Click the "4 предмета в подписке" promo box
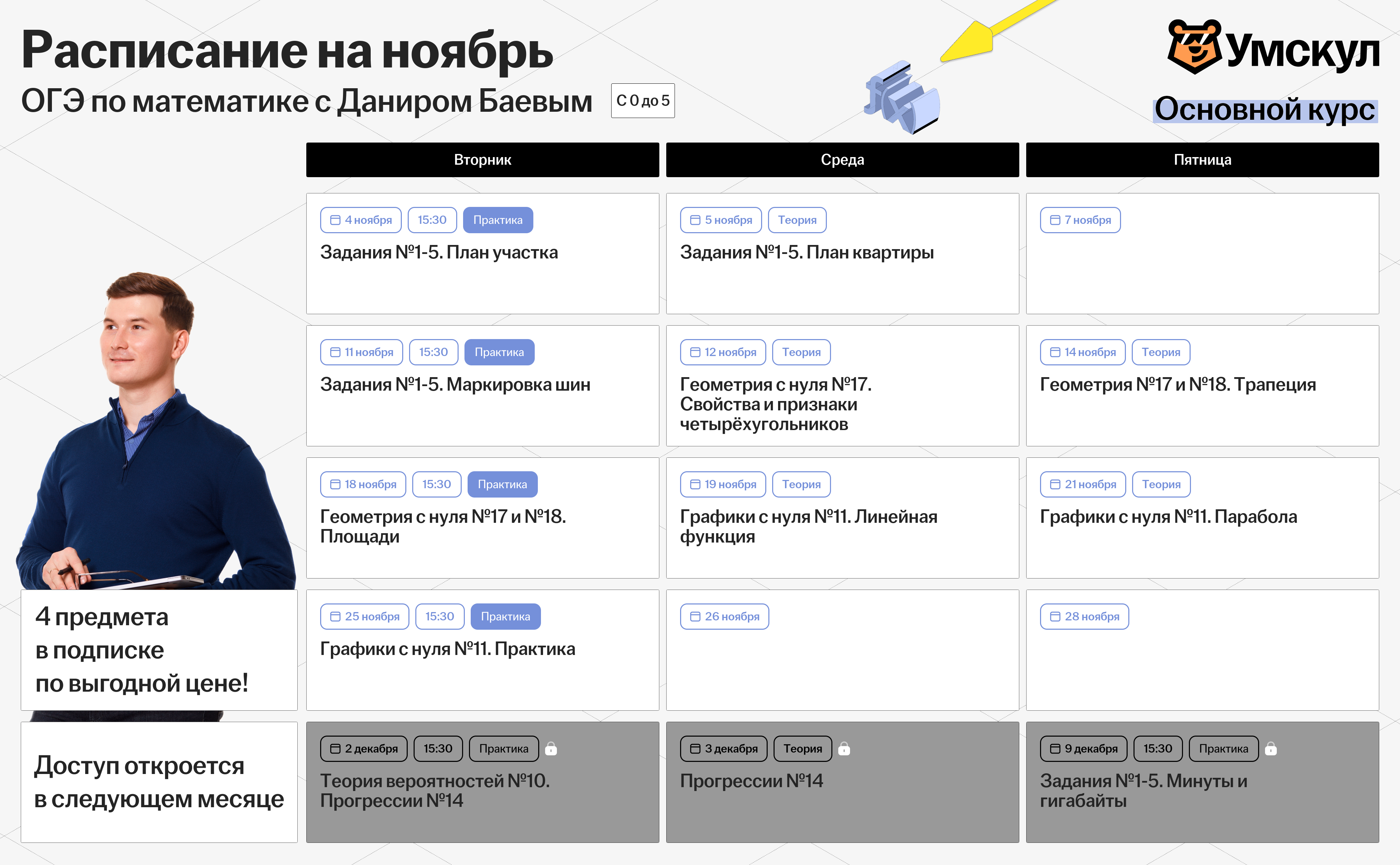Screen dimensions: 1400x865 click(159, 650)
